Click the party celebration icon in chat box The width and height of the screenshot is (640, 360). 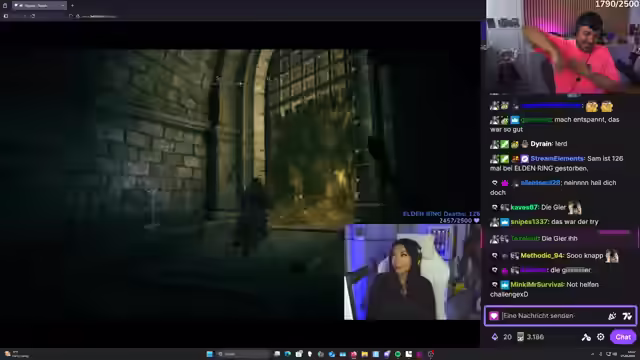(612, 316)
